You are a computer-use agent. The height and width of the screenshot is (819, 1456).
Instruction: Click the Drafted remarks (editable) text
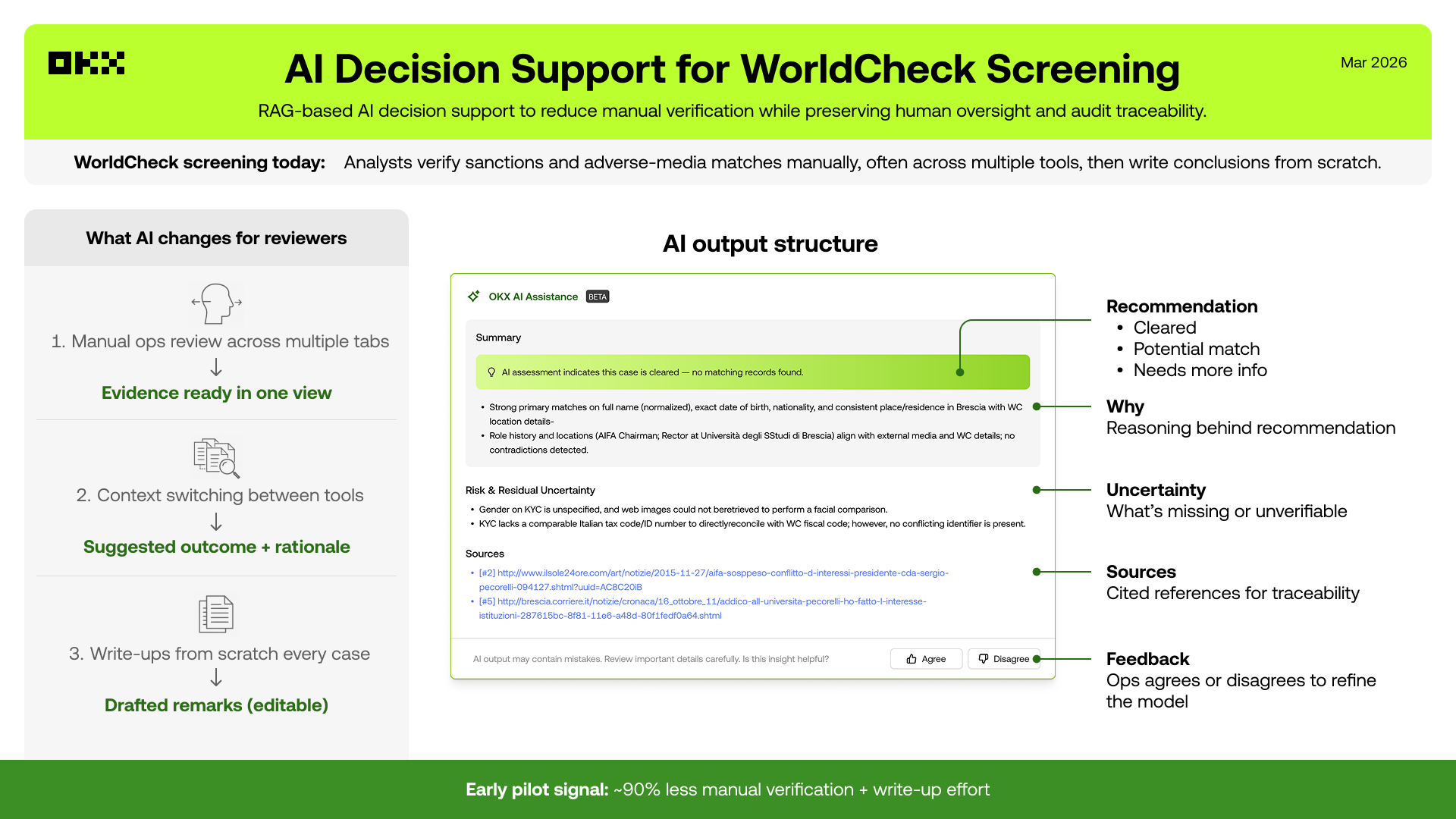click(217, 705)
